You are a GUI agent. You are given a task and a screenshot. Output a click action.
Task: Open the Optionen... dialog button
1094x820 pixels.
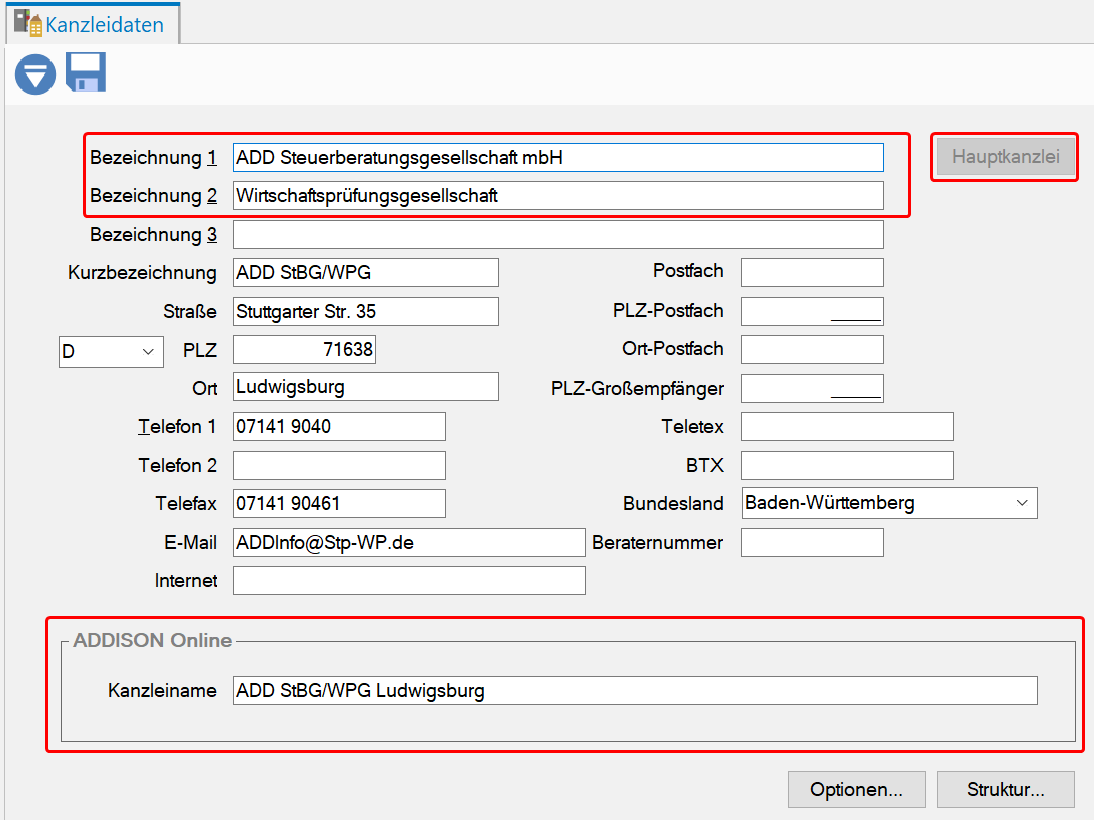click(x=856, y=789)
